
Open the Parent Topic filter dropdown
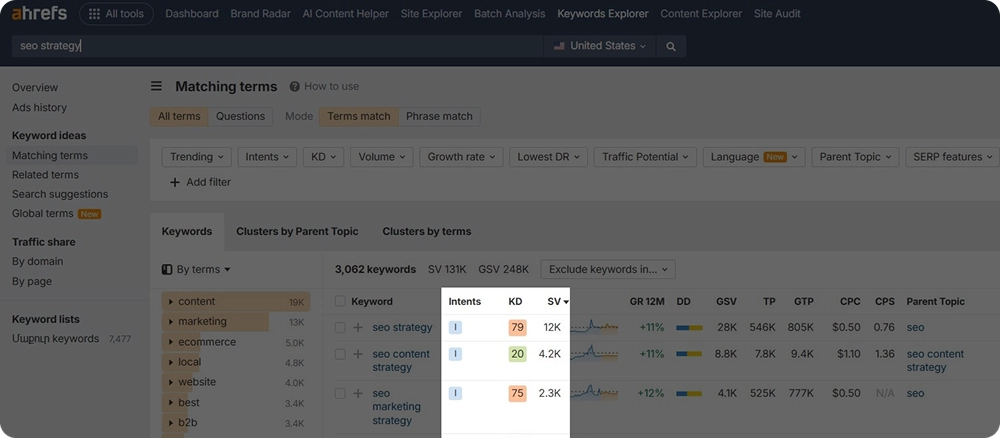(856, 157)
